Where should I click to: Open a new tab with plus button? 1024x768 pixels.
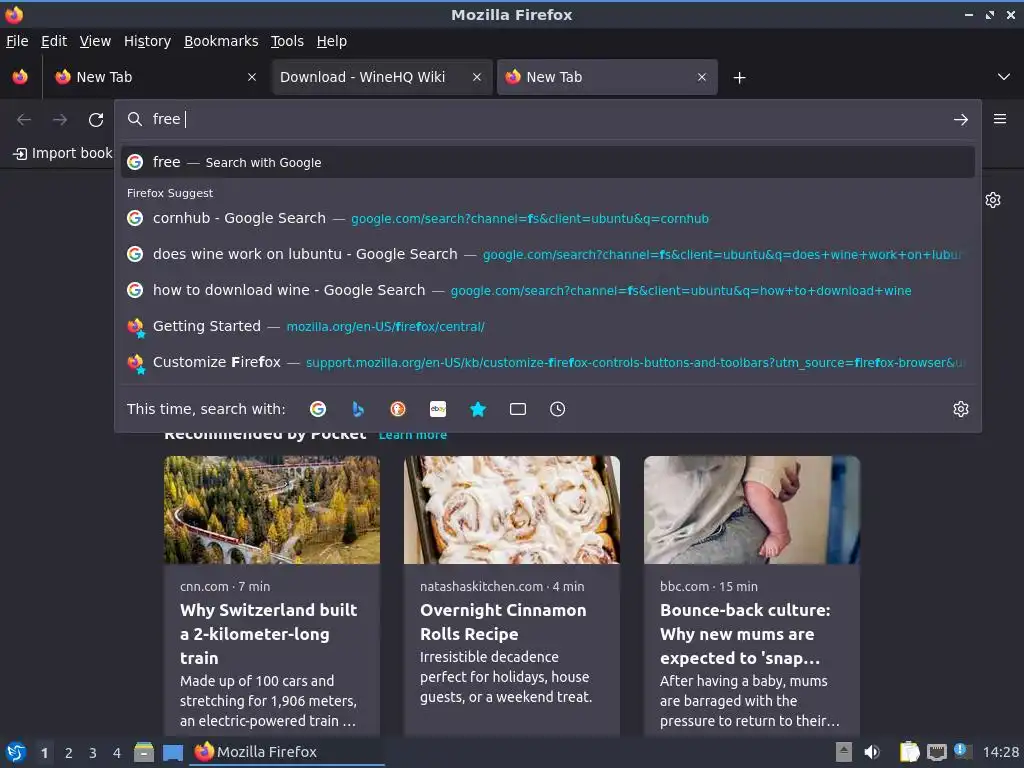(739, 78)
